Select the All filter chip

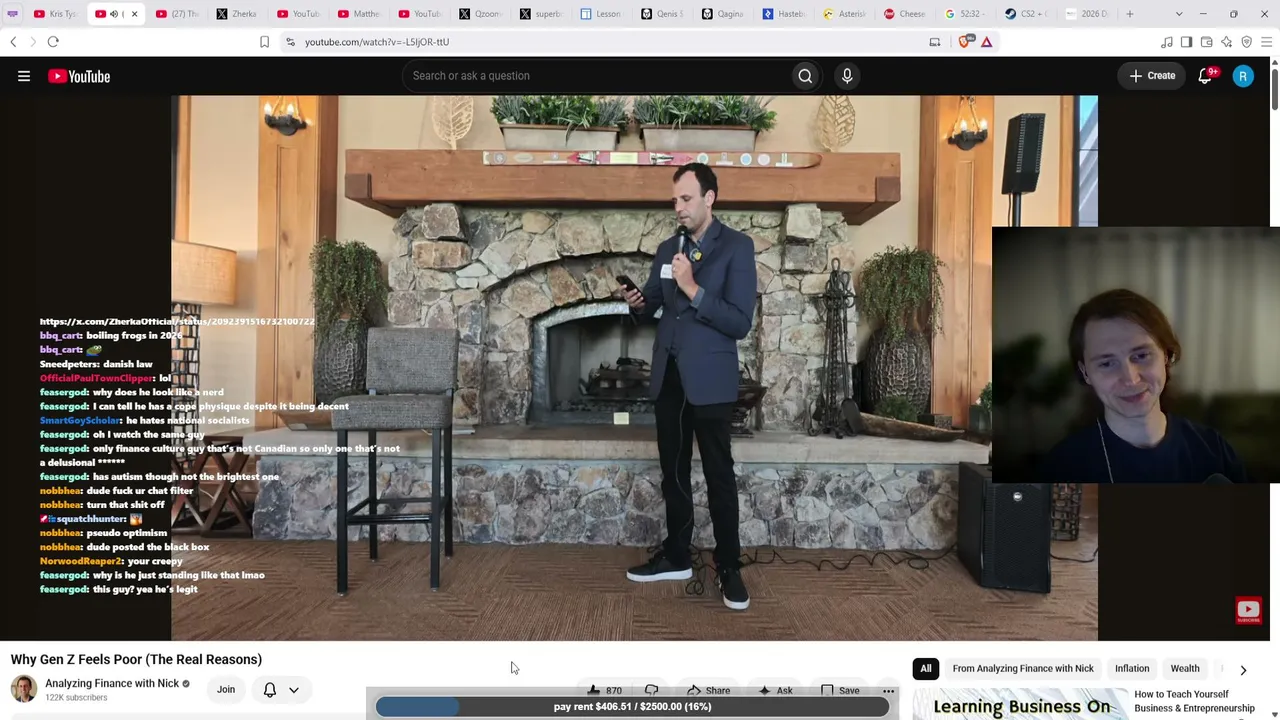[x=926, y=669]
